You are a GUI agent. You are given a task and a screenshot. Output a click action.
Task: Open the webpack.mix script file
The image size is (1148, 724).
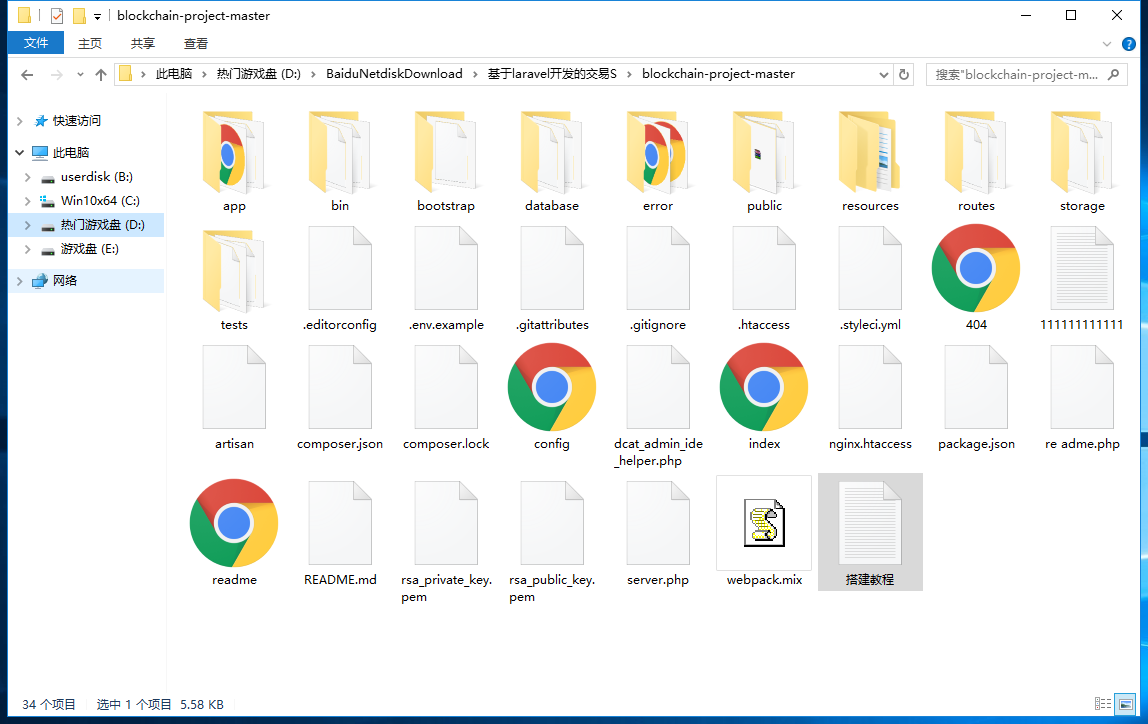click(764, 524)
